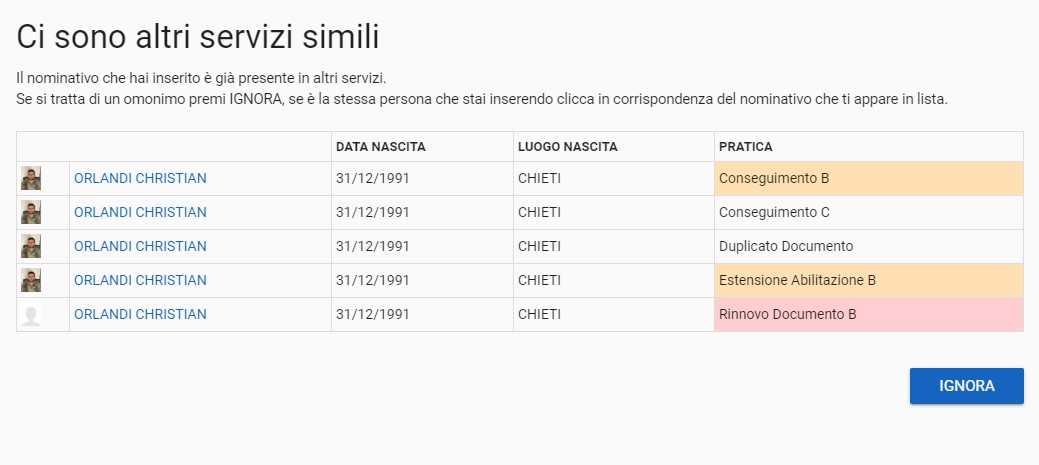
Task: Select the ORLANDI CHRISTIAN link for Duplicato Documento
Action: [x=140, y=247]
